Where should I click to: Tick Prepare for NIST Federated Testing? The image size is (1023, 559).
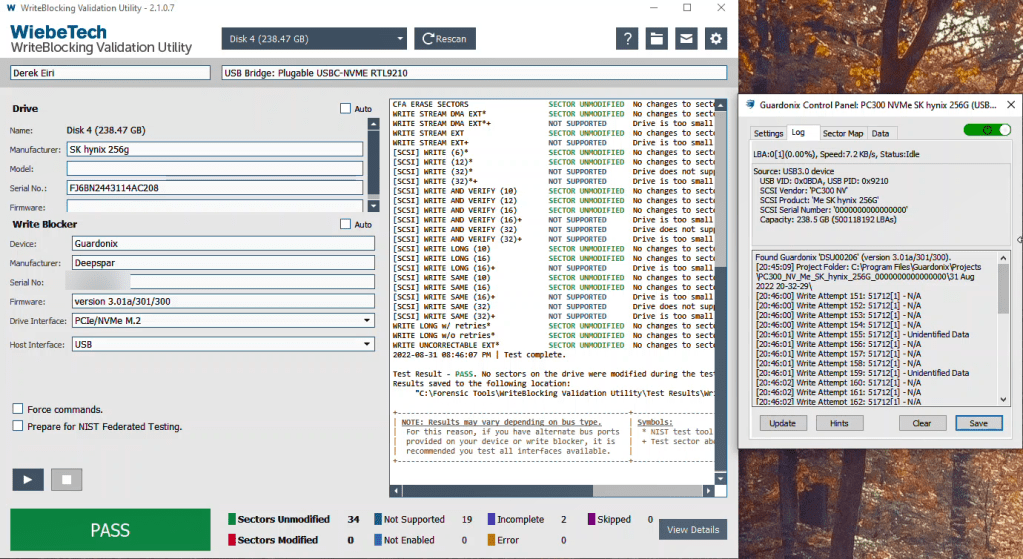pos(18,426)
